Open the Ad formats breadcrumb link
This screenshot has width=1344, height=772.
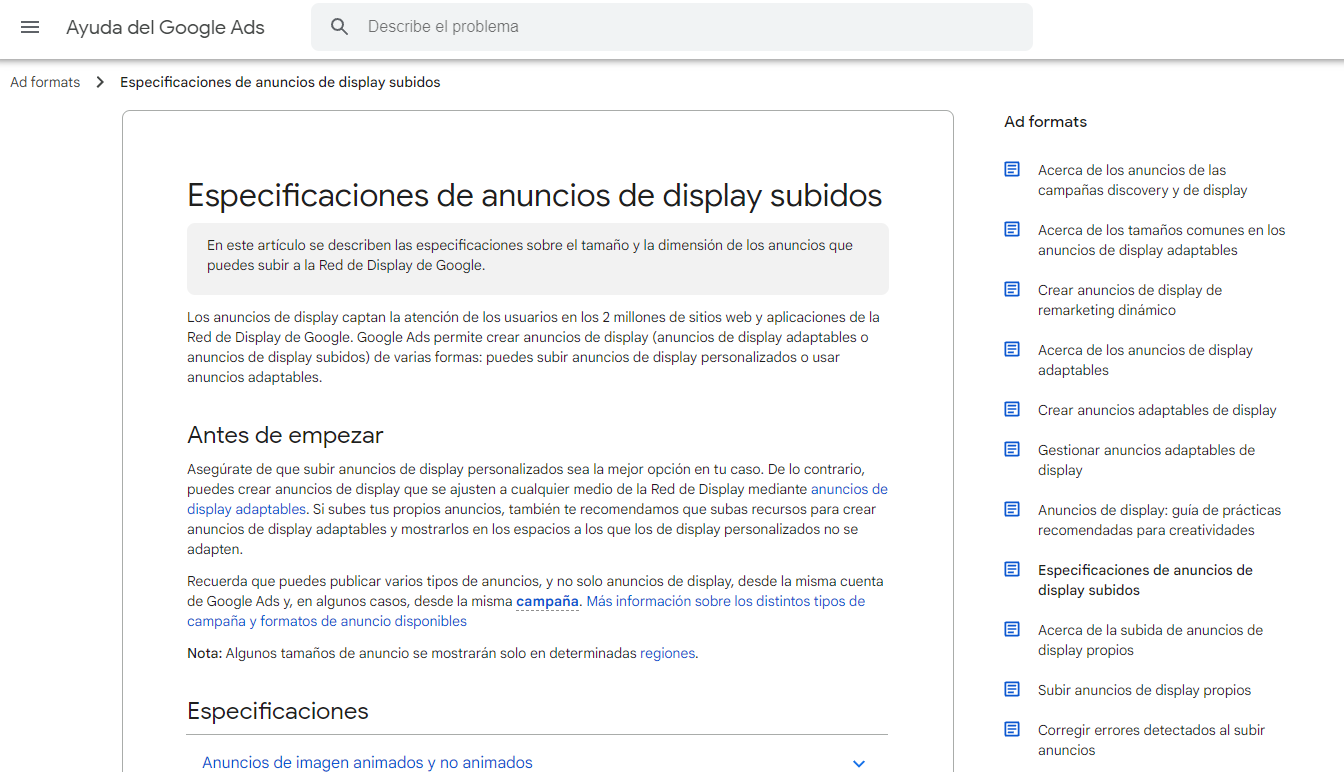45,82
